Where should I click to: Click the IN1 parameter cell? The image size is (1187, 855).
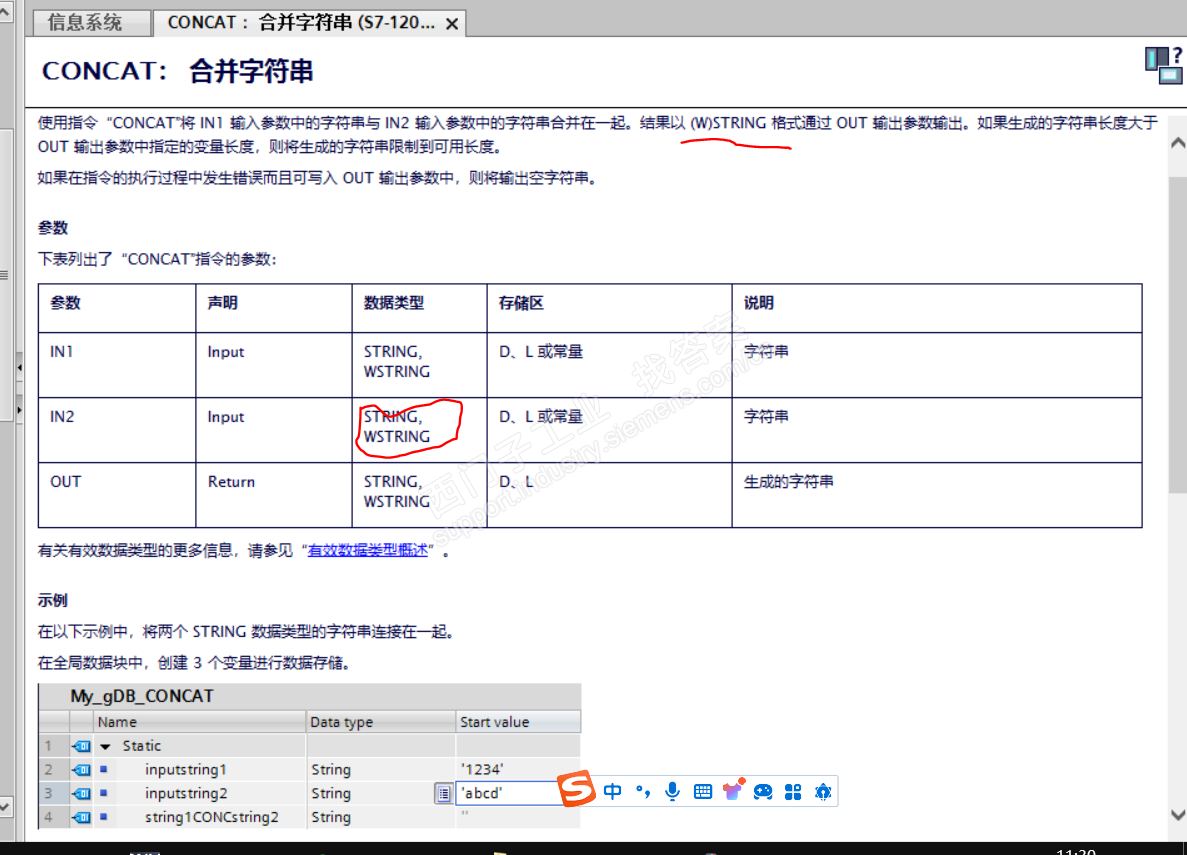pos(117,365)
